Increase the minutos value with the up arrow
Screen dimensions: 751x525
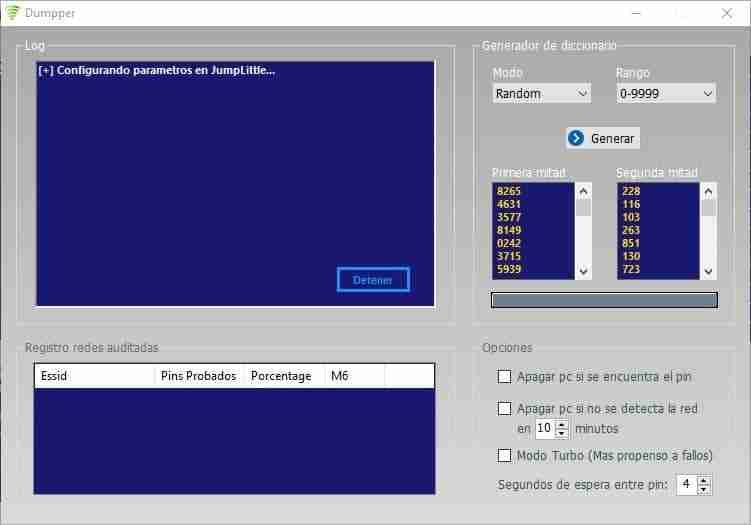click(x=562, y=424)
